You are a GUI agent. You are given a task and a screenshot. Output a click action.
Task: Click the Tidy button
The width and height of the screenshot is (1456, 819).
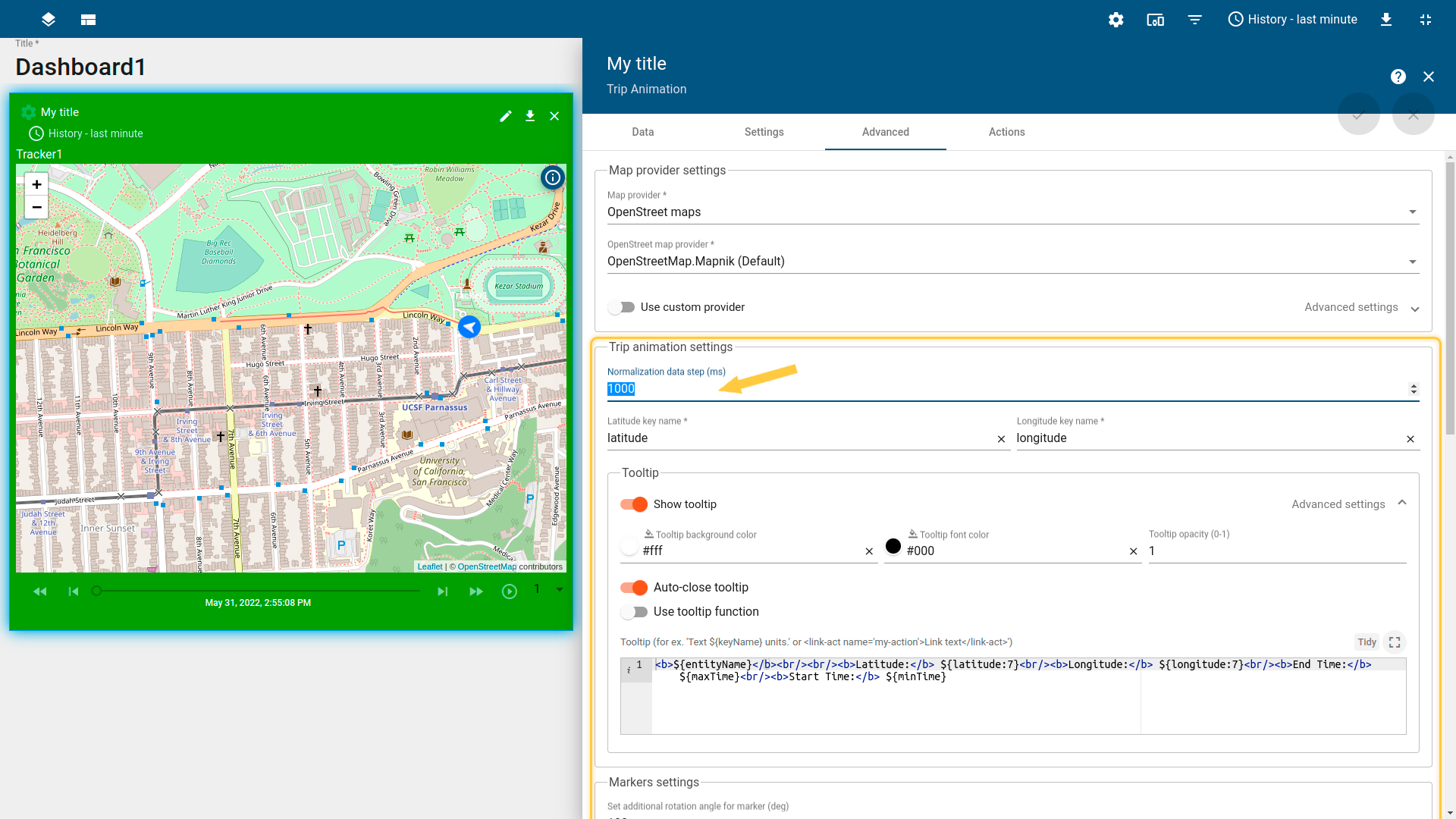[1367, 642]
